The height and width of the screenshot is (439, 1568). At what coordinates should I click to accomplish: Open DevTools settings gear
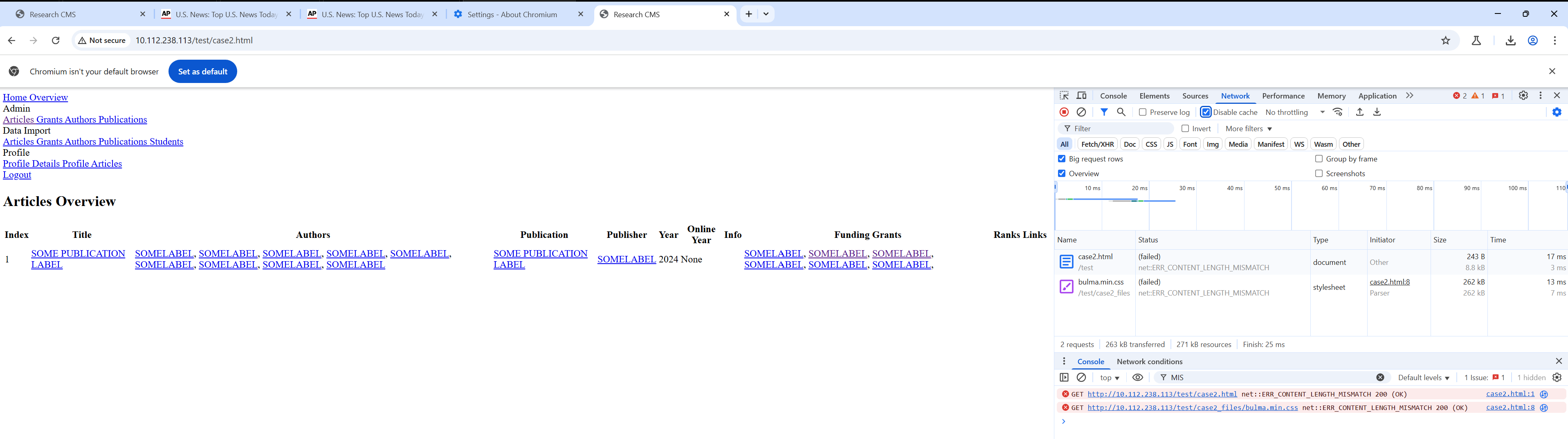click(x=1523, y=96)
